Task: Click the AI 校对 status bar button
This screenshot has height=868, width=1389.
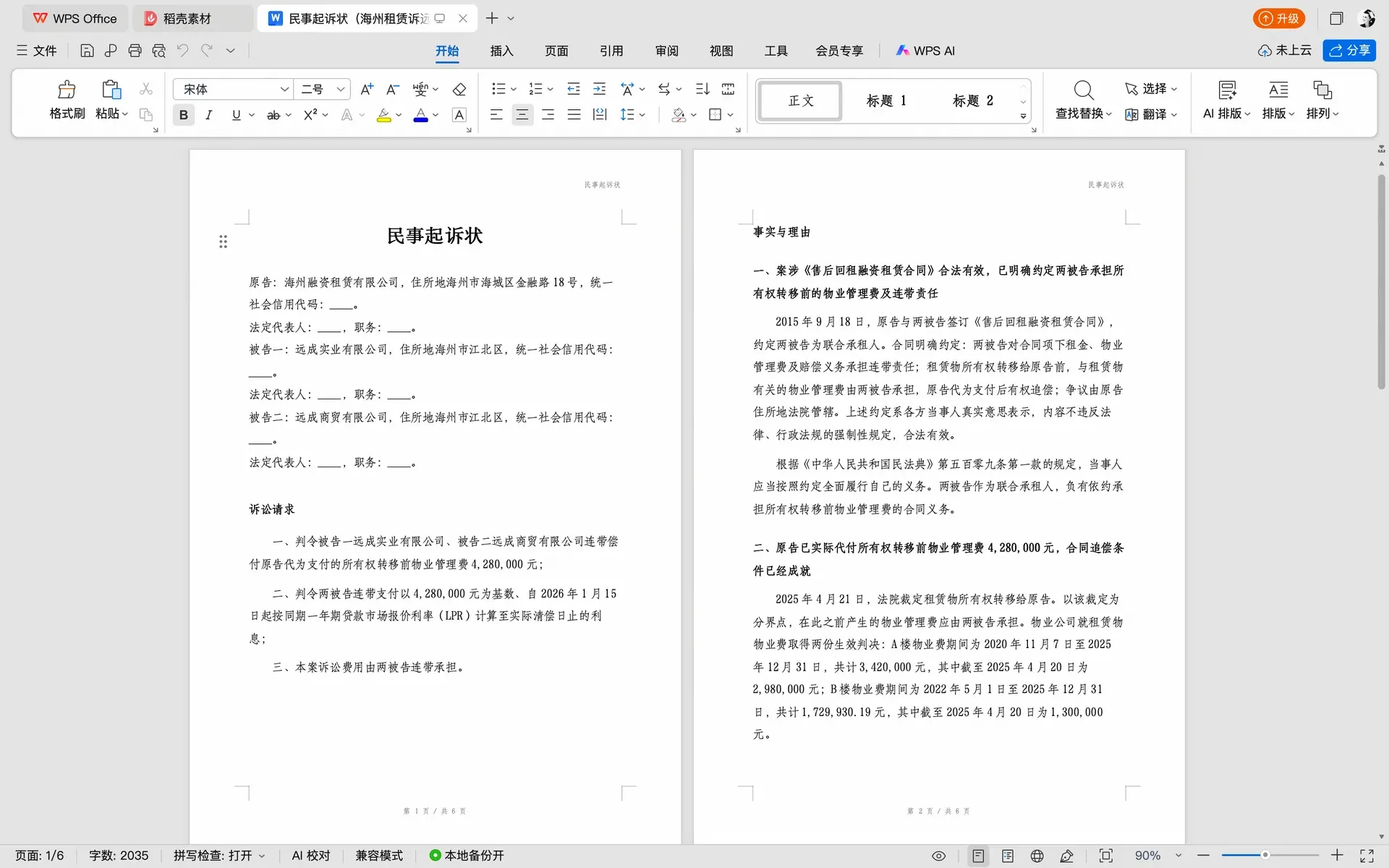Action: (311, 856)
